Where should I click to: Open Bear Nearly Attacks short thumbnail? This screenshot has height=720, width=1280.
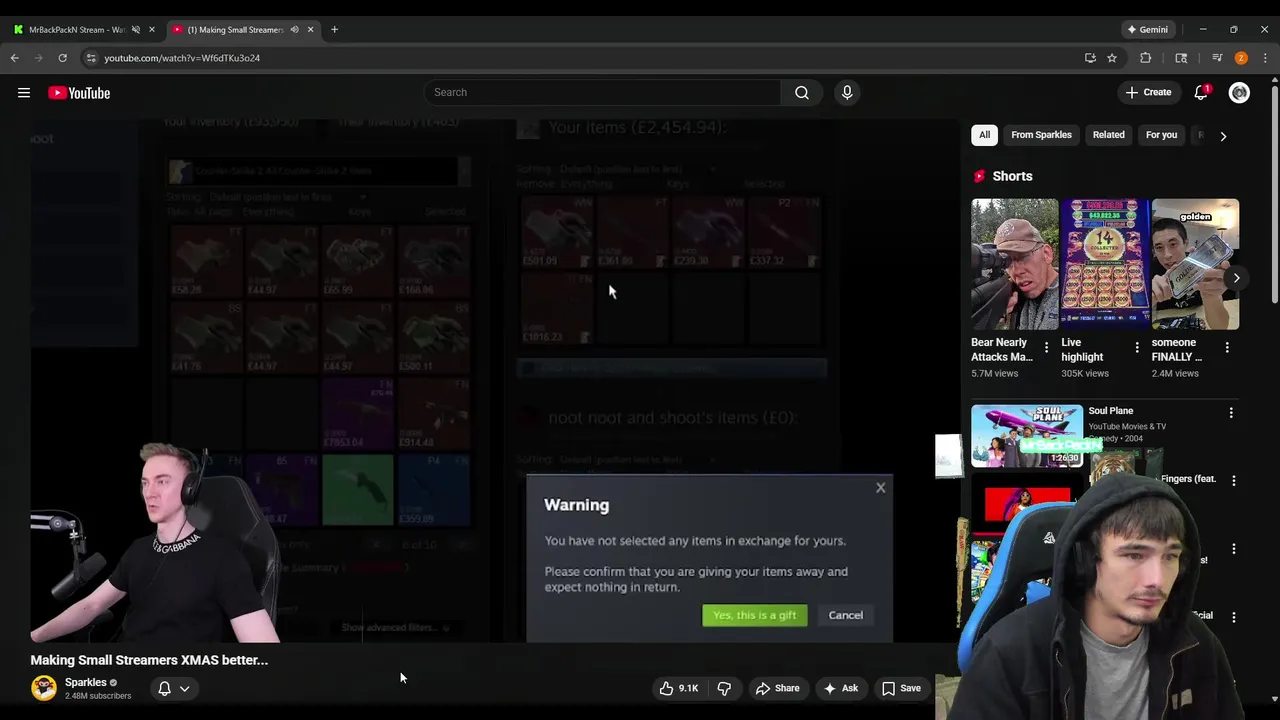pyautogui.click(x=1014, y=264)
